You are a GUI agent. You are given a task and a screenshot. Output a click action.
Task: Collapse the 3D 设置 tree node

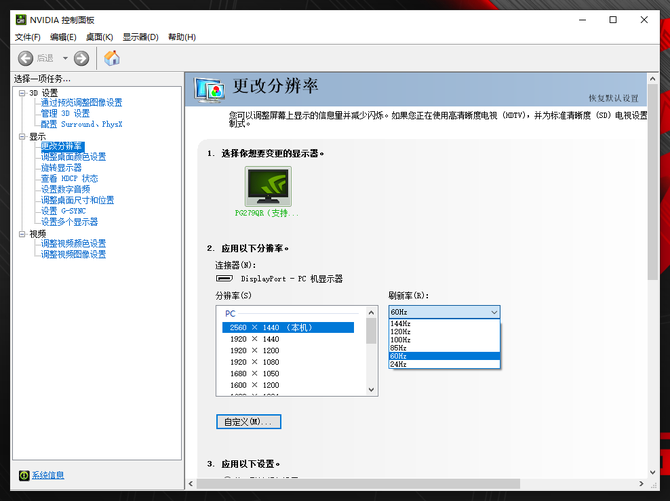22,93
